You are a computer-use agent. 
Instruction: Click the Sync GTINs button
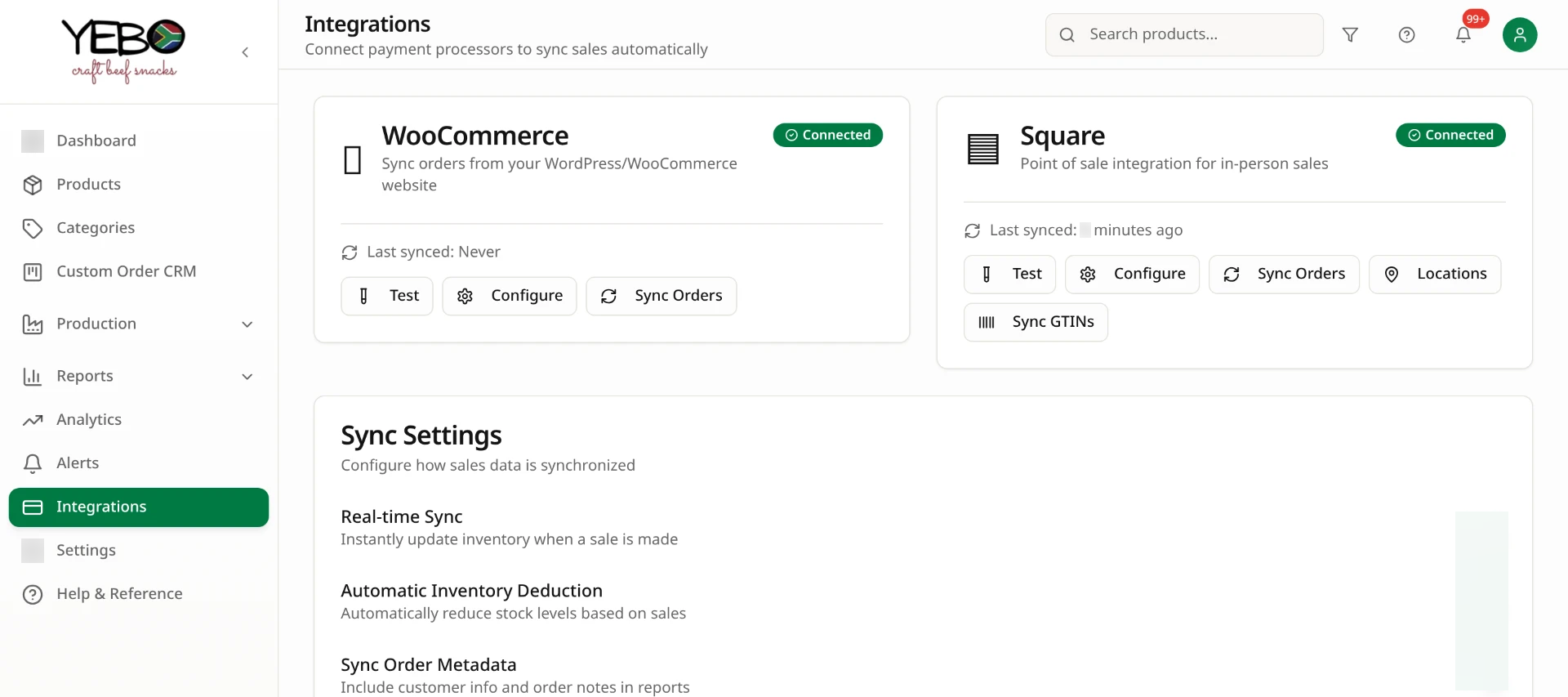(x=1036, y=322)
